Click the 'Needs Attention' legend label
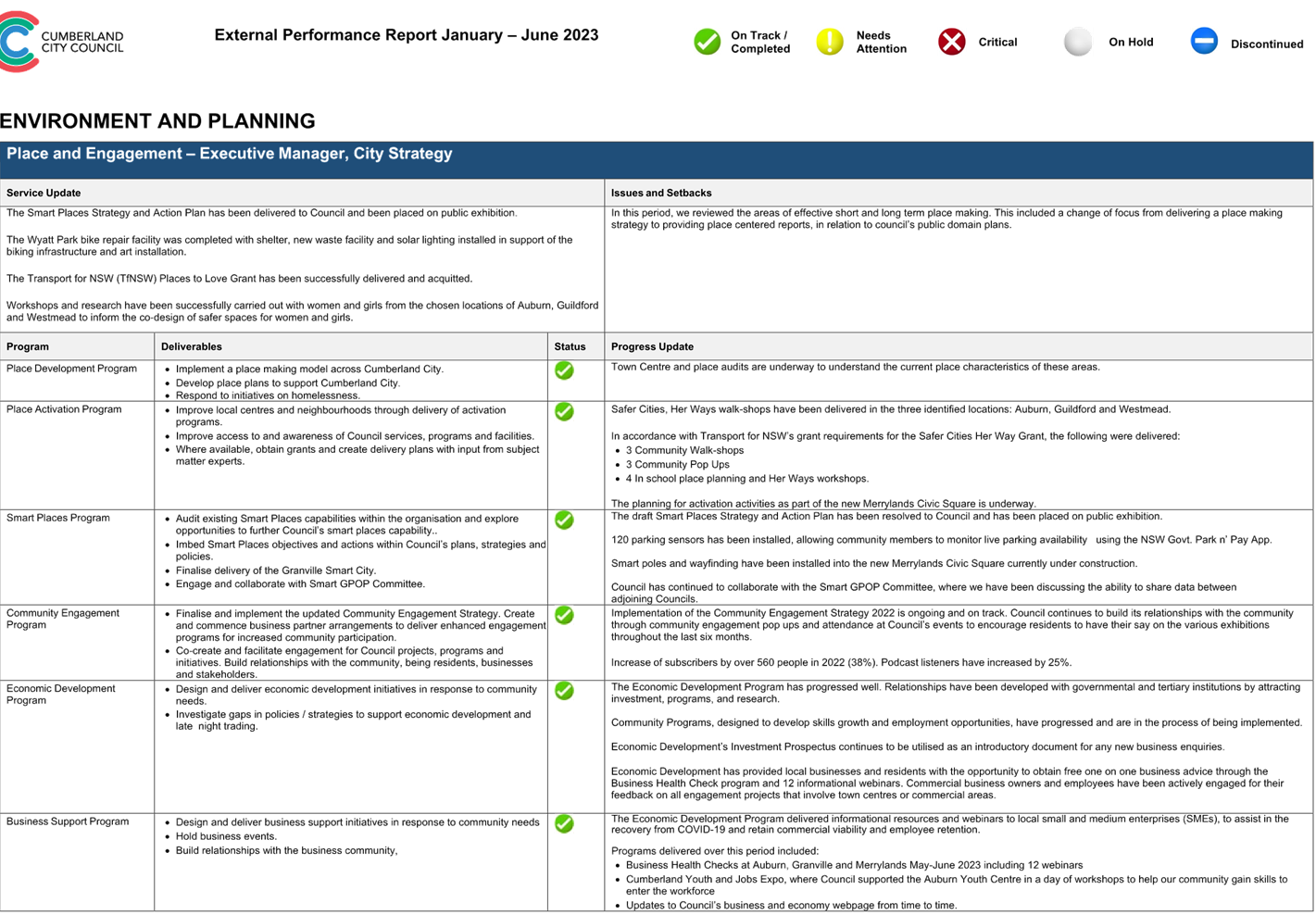 click(x=881, y=42)
